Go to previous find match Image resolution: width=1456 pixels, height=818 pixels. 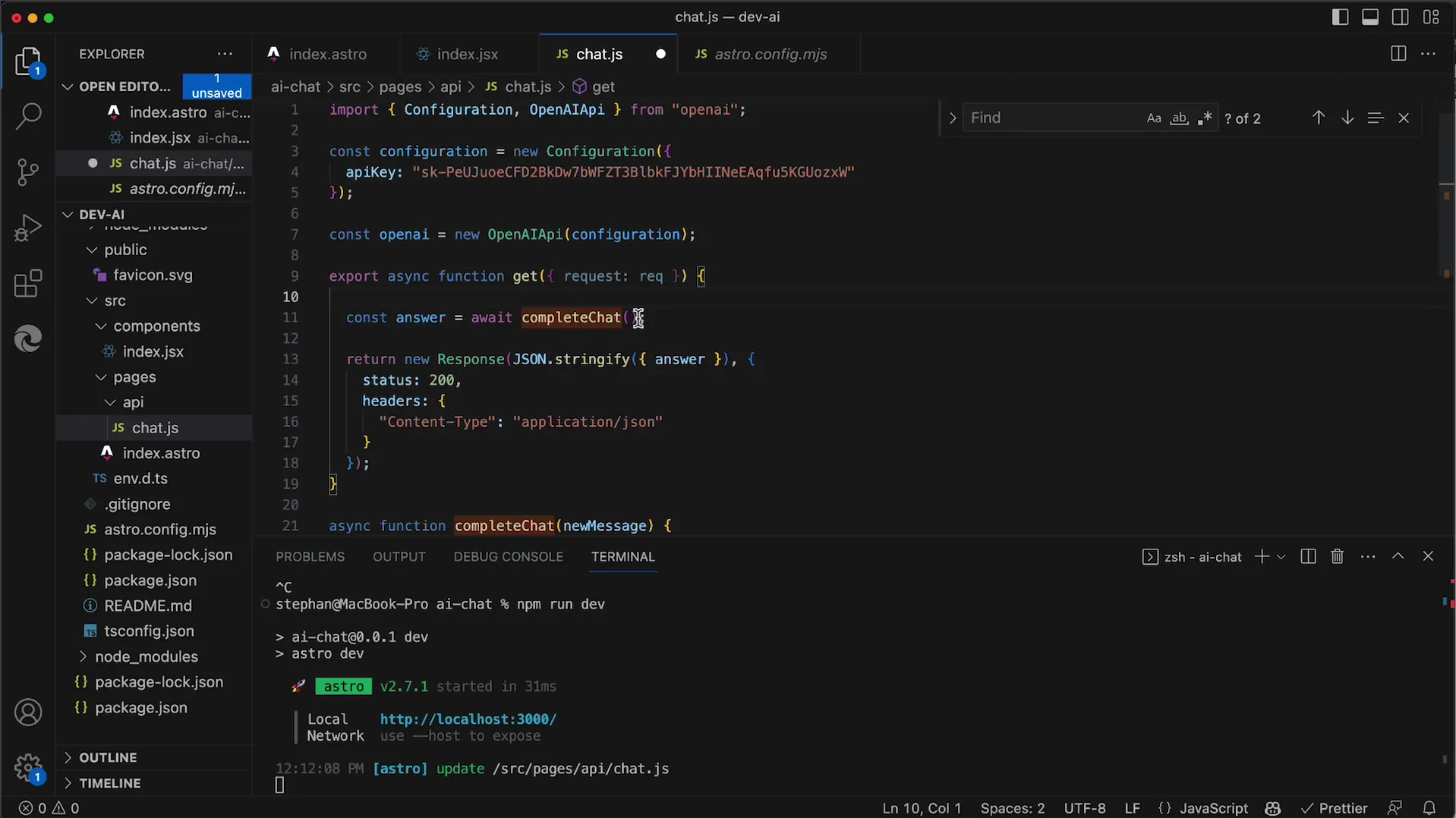1319,118
